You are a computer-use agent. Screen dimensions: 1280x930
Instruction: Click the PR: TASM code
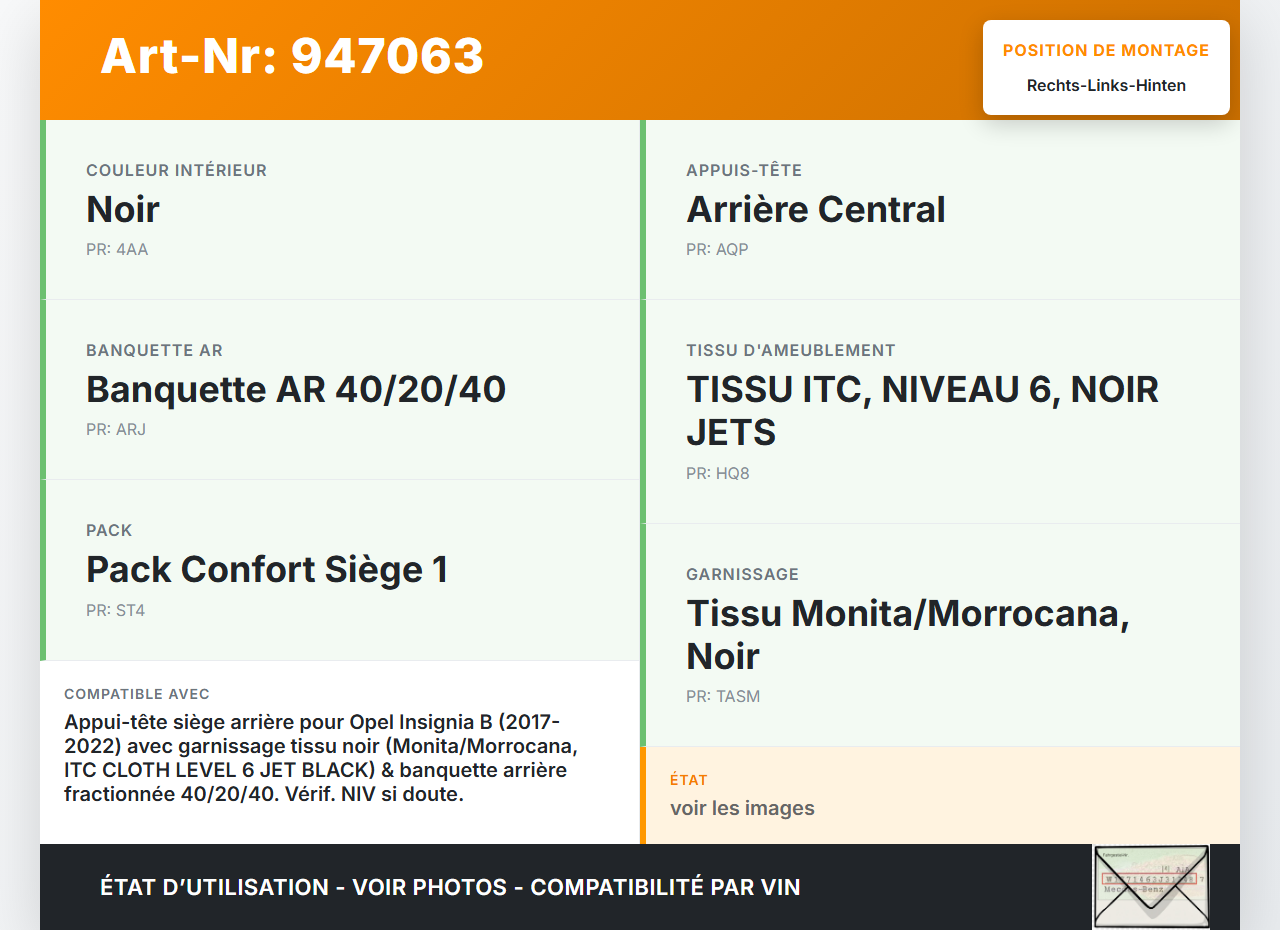tap(723, 697)
